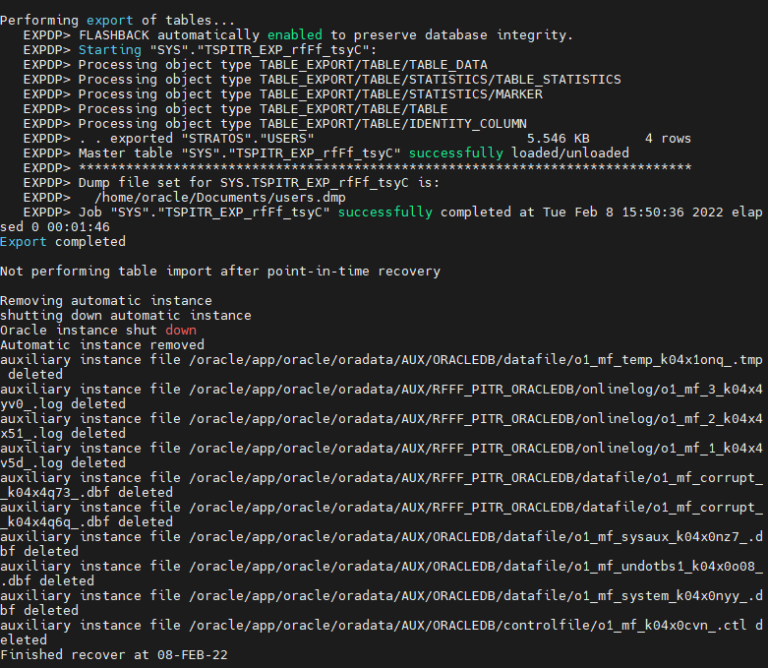Click "successfully loaded/unloaded" in Master table line
Image resolution: width=768 pixels, height=668 pixels.
pos(519,153)
